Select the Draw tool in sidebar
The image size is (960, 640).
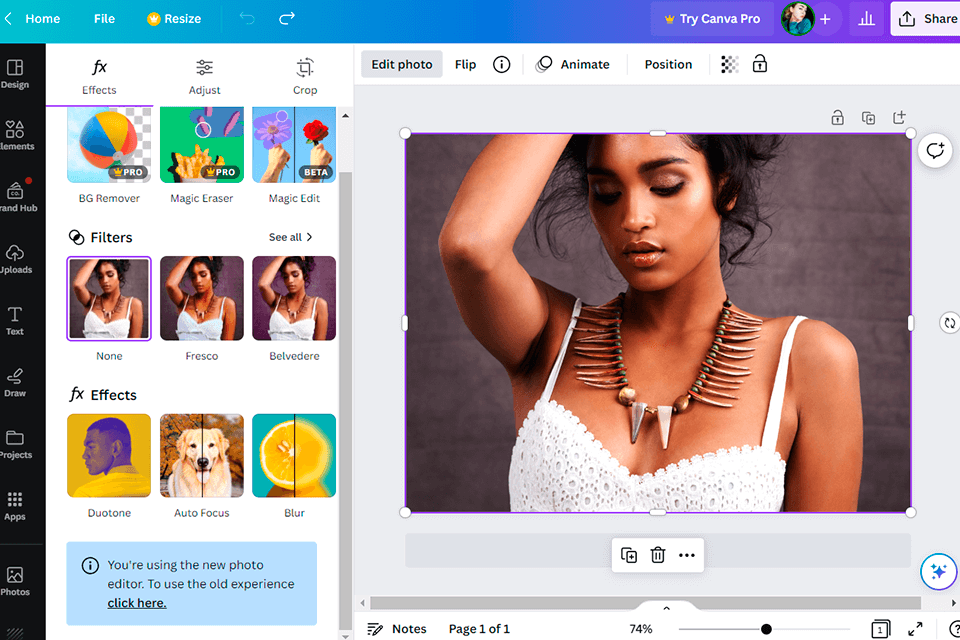click(15, 383)
